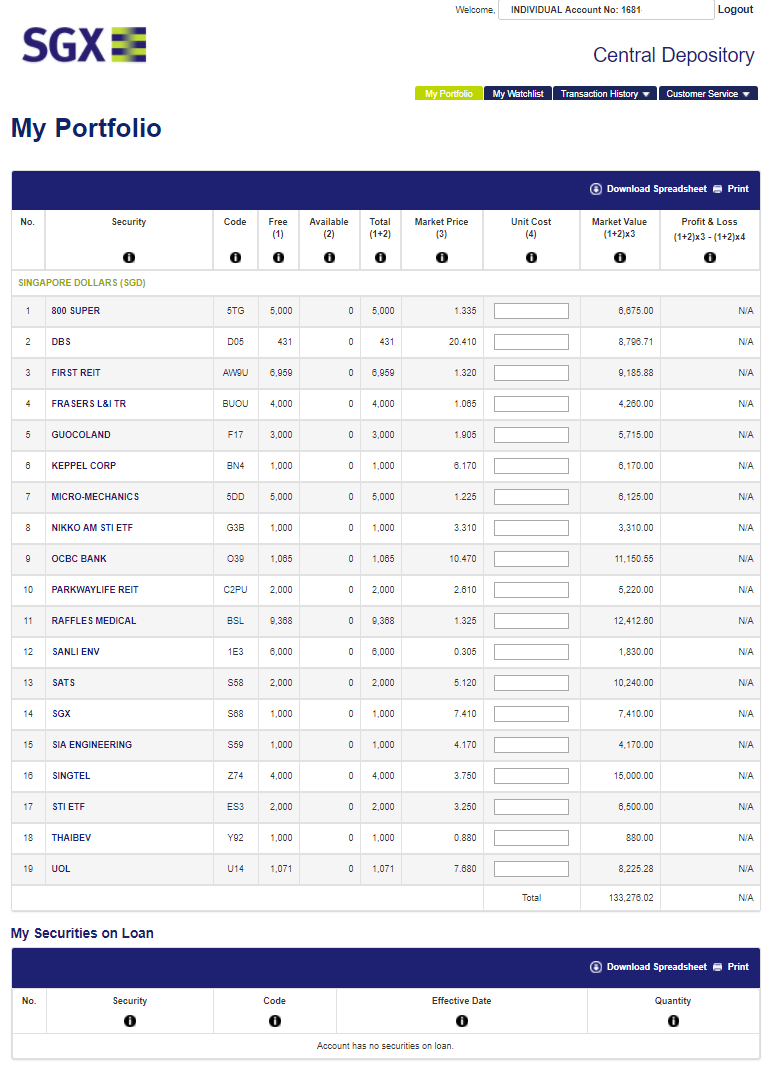Click Unit Cost field for KEPPEL CORP
The width and height of the screenshot is (783, 1072).
(x=531, y=466)
